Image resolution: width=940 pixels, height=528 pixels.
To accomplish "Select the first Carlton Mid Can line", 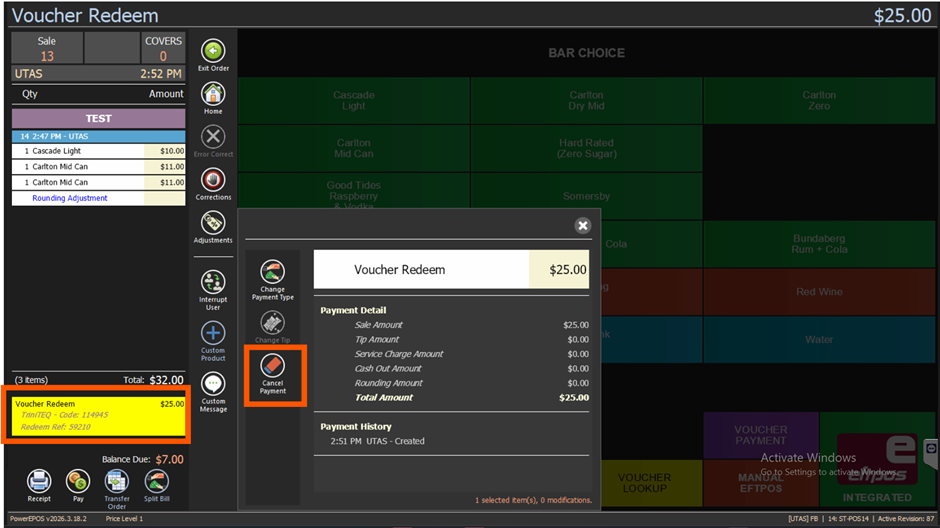I will point(98,167).
